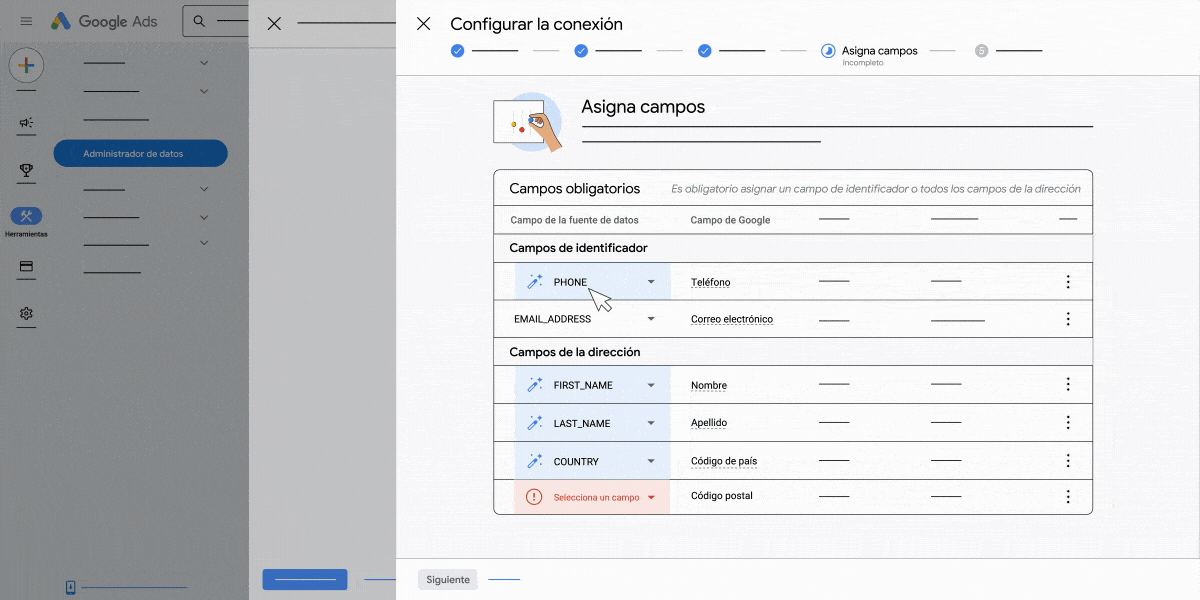Click the Correo electrónico Google field label
This screenshot has width=1200, height=600.
coord(732,319)
